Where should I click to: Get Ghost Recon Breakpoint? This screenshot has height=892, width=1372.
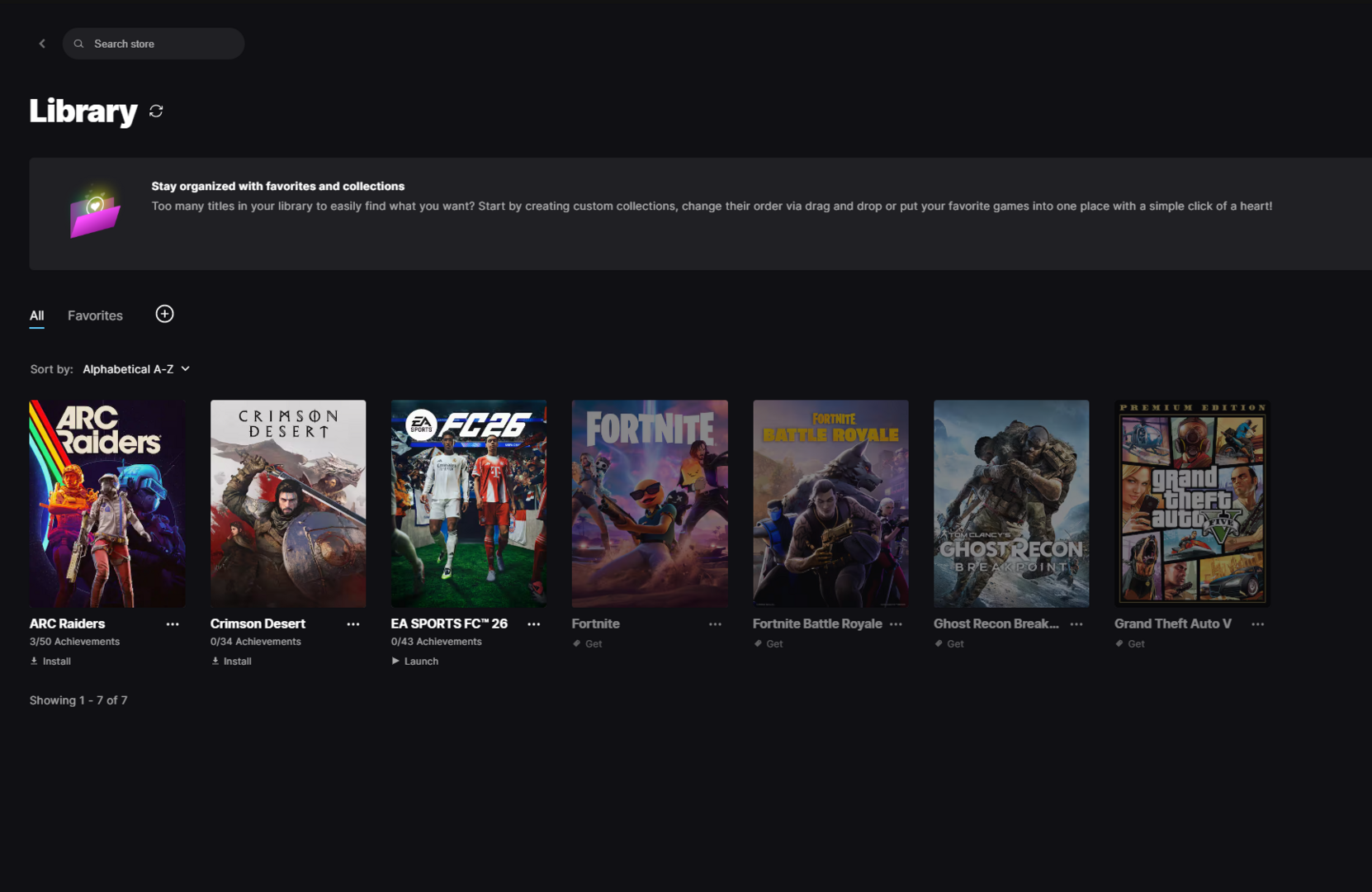tap(949, 643)
